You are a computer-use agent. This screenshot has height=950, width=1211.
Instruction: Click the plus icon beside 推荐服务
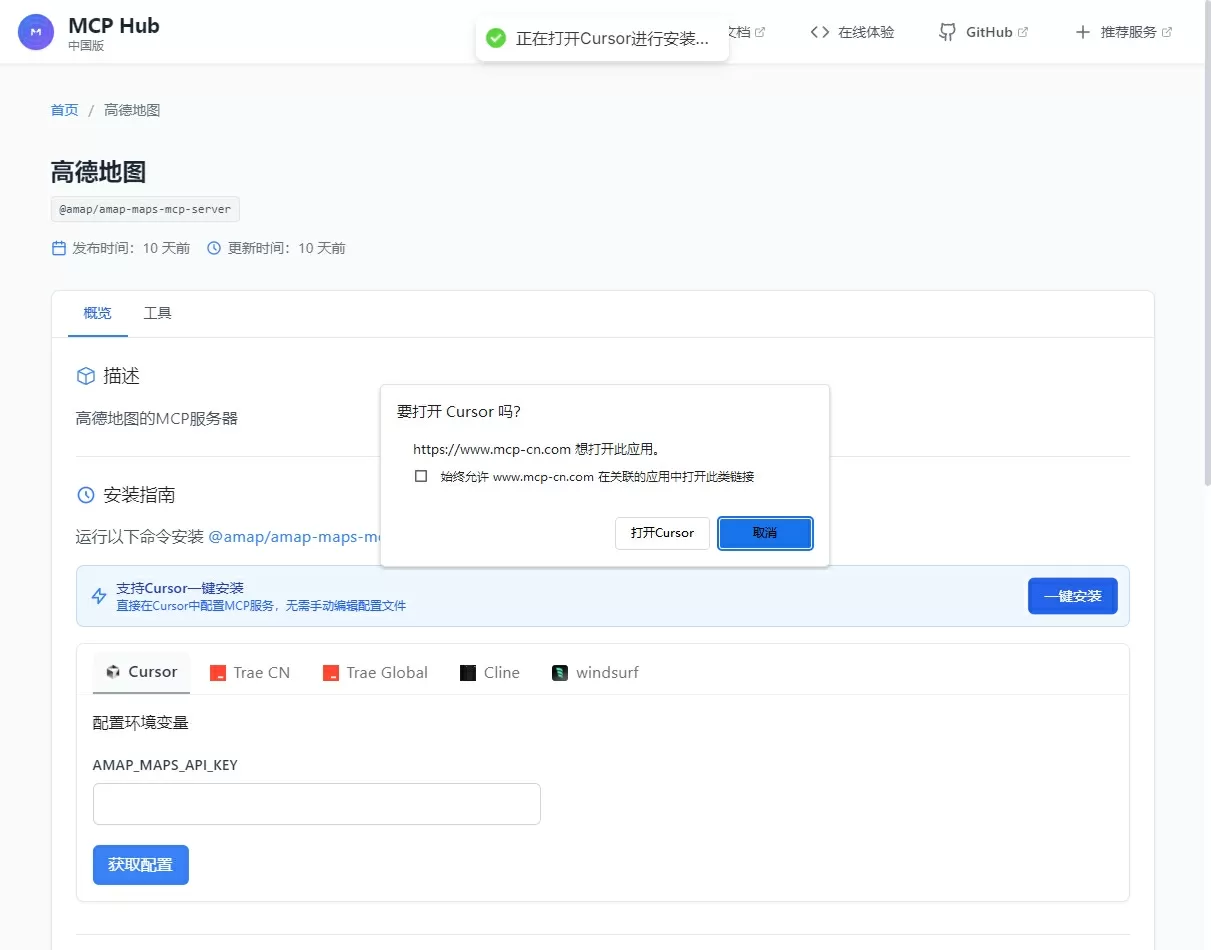pos(1082,32)
